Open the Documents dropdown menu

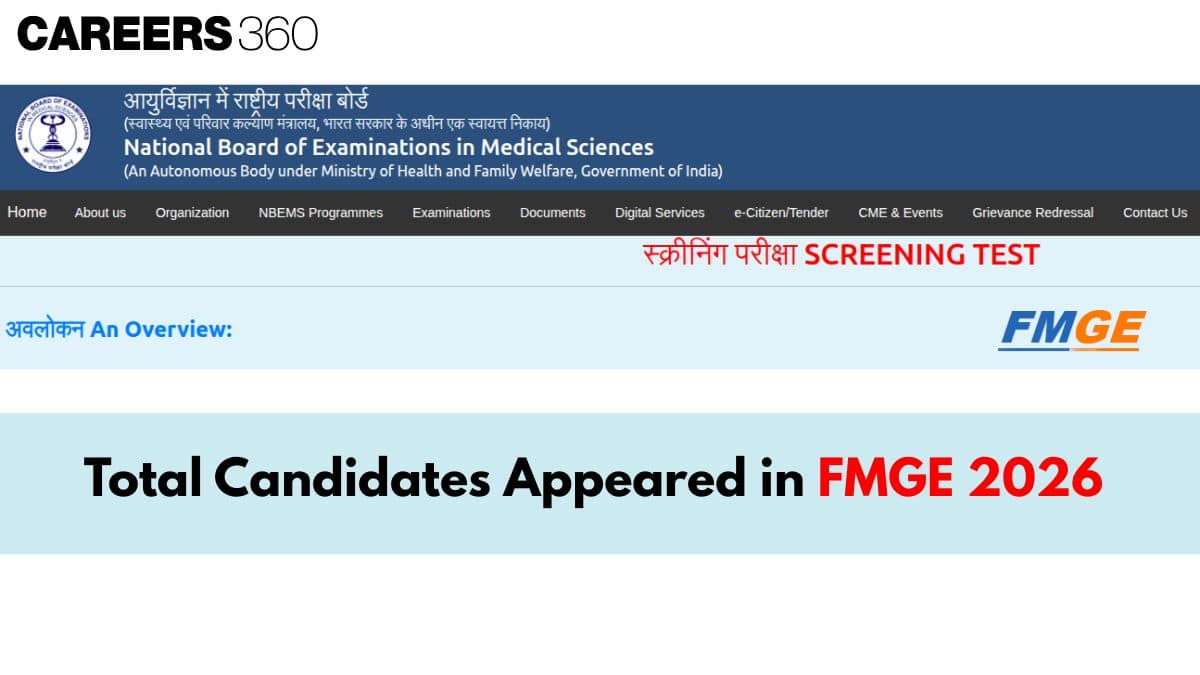pyautogui.click(x=552, y=213)
